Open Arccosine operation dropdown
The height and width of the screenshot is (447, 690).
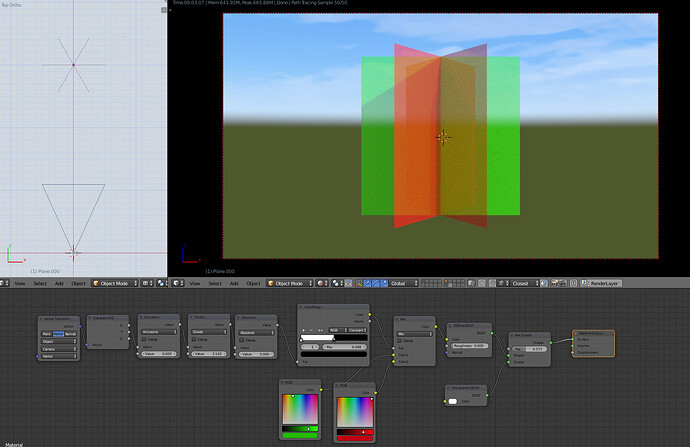click(x=159, y=332)
